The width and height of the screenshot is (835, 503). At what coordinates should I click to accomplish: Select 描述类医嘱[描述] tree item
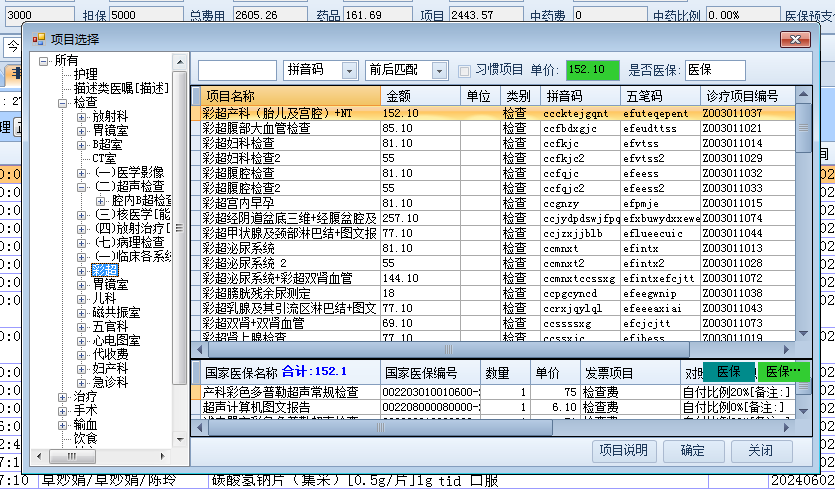(121, 88)
